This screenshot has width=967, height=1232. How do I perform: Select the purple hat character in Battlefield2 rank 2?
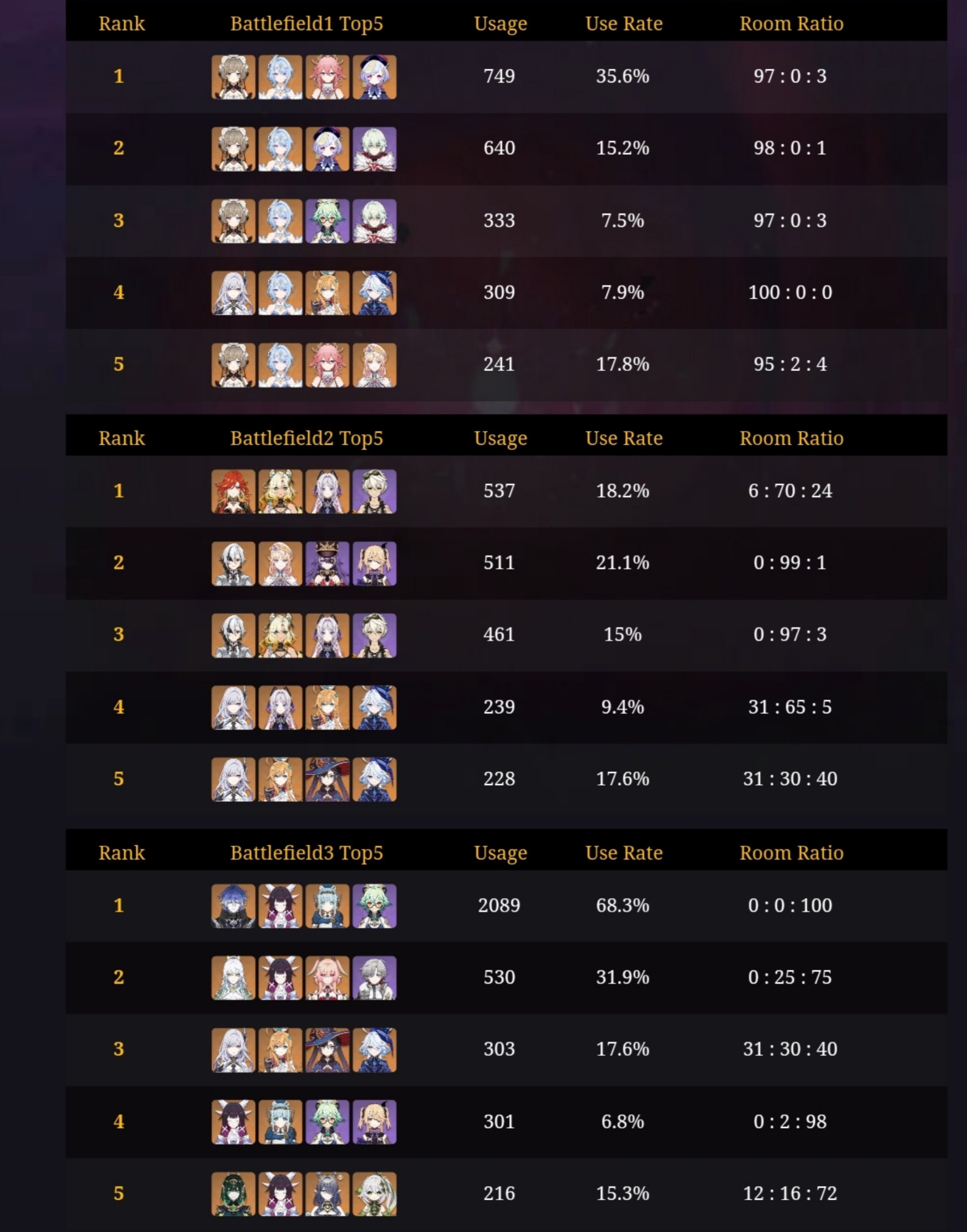pos(327,564)
